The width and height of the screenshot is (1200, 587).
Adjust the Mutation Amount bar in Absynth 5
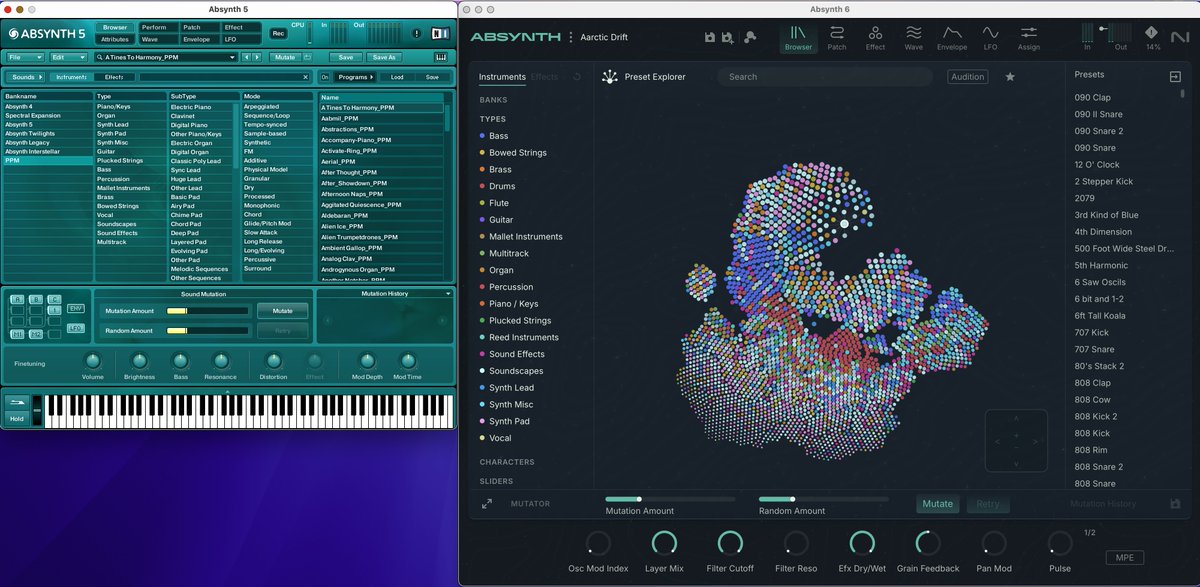click(207, 311)
